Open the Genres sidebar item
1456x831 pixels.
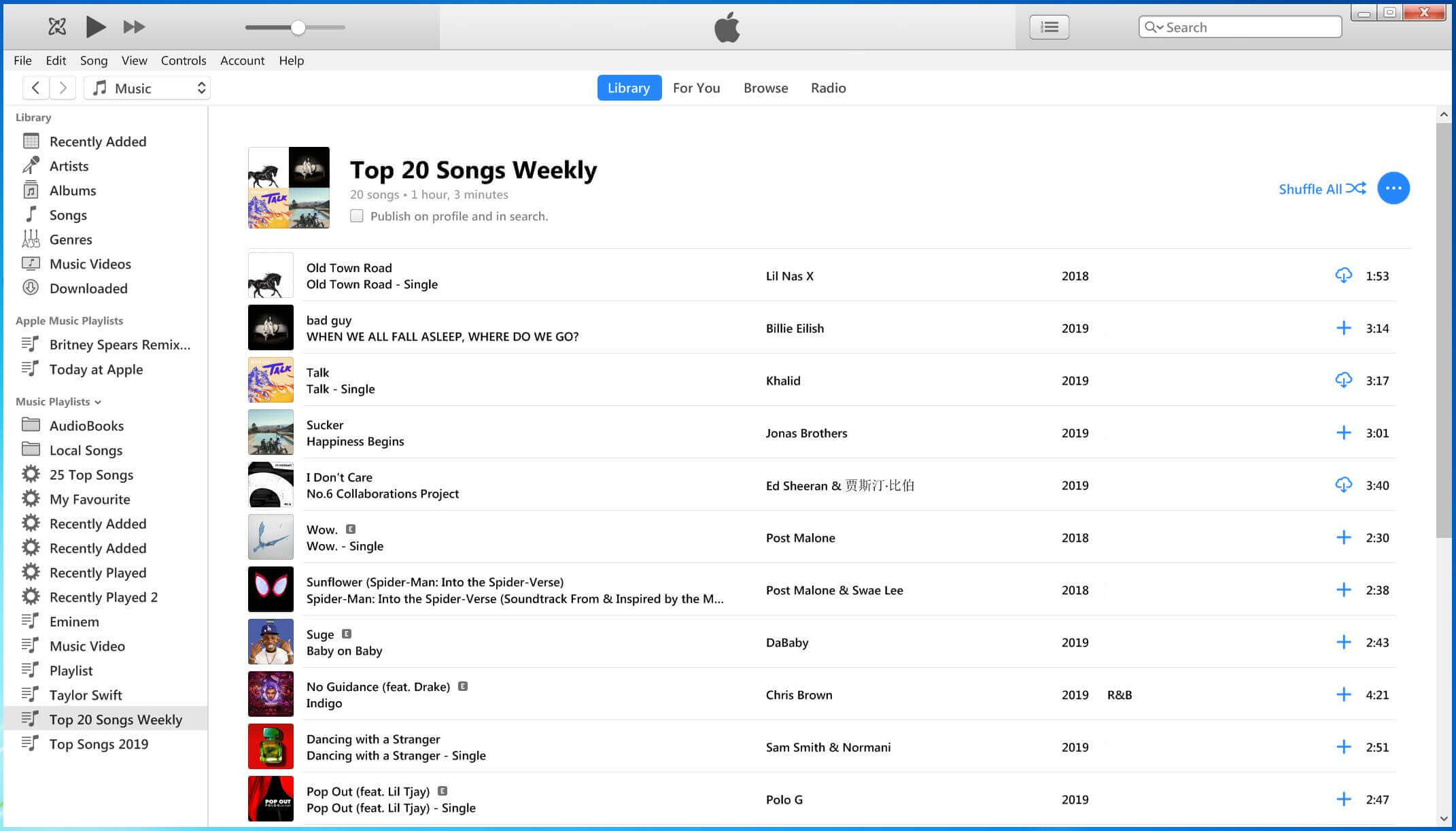pos(71,239)
